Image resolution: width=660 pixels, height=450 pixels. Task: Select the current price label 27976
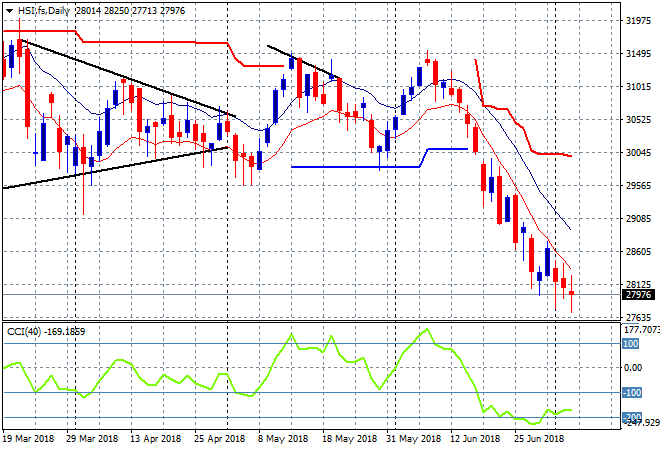[x=638, y=295]
